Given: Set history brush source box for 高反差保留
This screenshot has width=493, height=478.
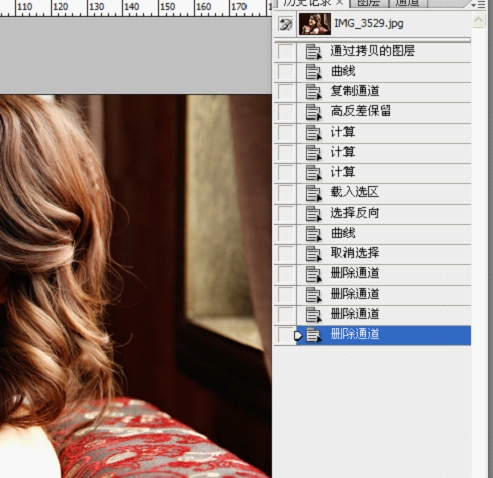Looking at the screenshot, I should pos(286,112).
